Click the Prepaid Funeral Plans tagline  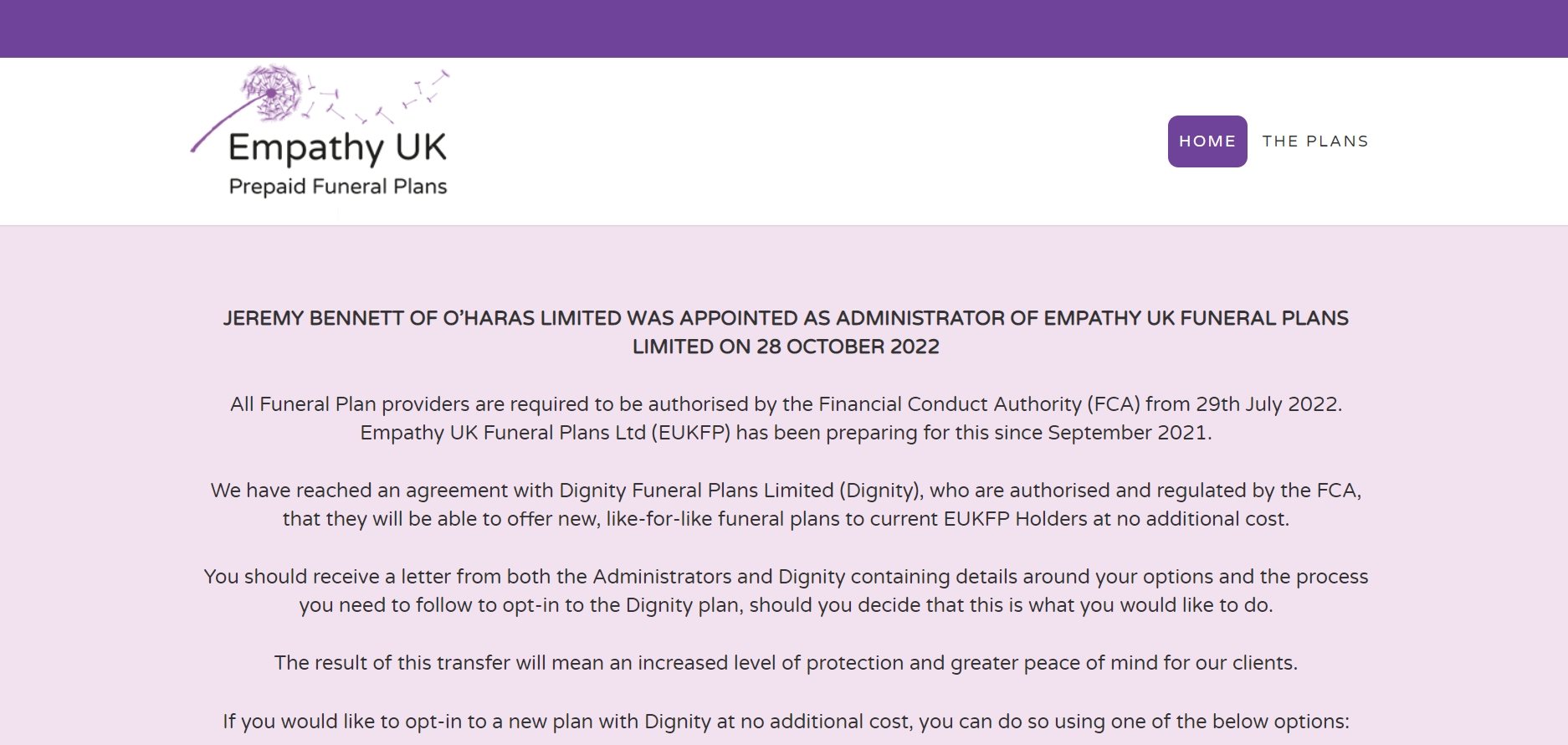click(x=338, y=187)
